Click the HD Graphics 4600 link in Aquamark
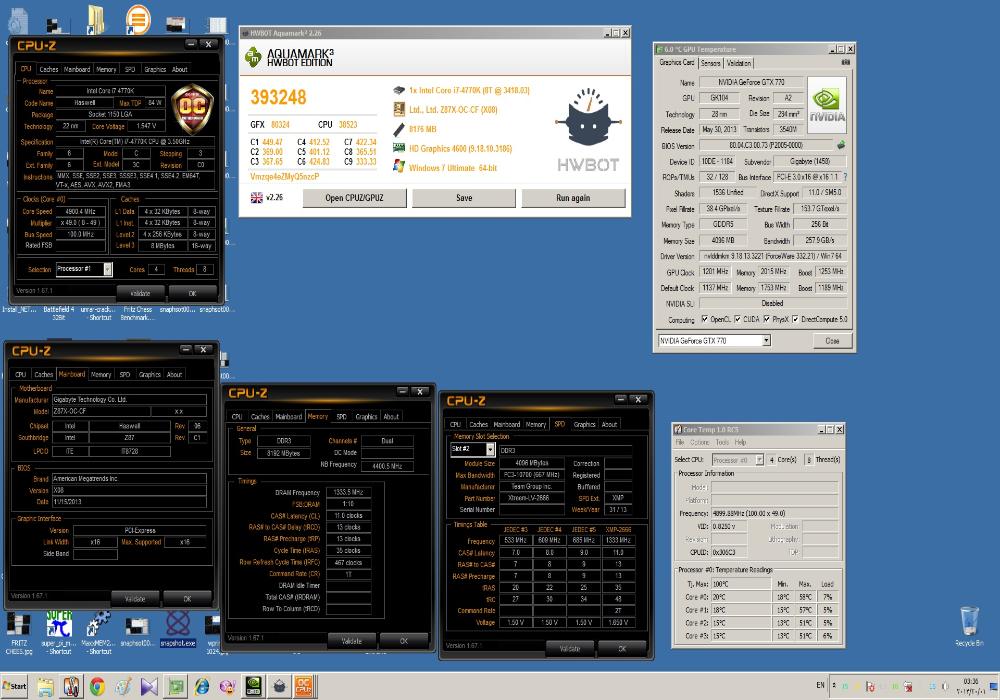1000x700 pixels. tap(460, 149)
